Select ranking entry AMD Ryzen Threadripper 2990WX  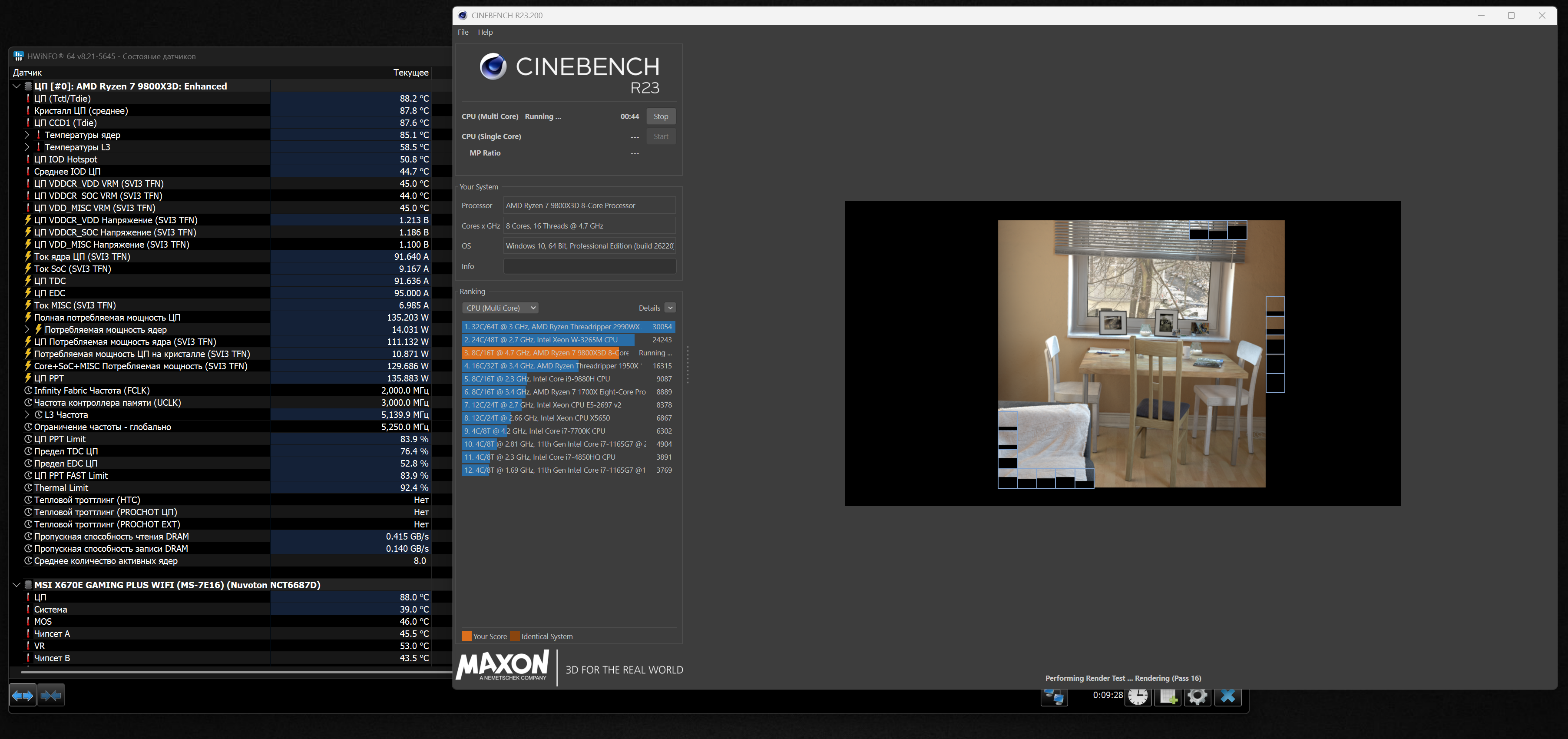click(x=568, y=327)
